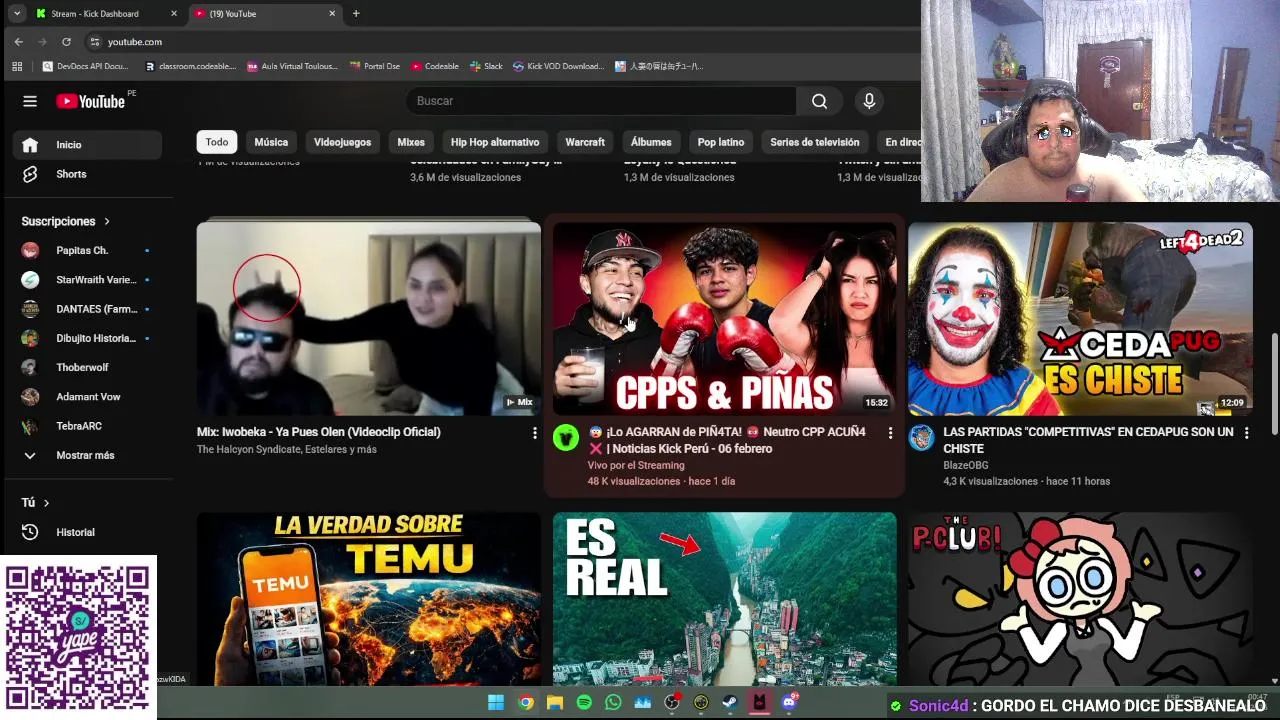Click the YouTube logo
The image size is (1280, 720).
90,101
